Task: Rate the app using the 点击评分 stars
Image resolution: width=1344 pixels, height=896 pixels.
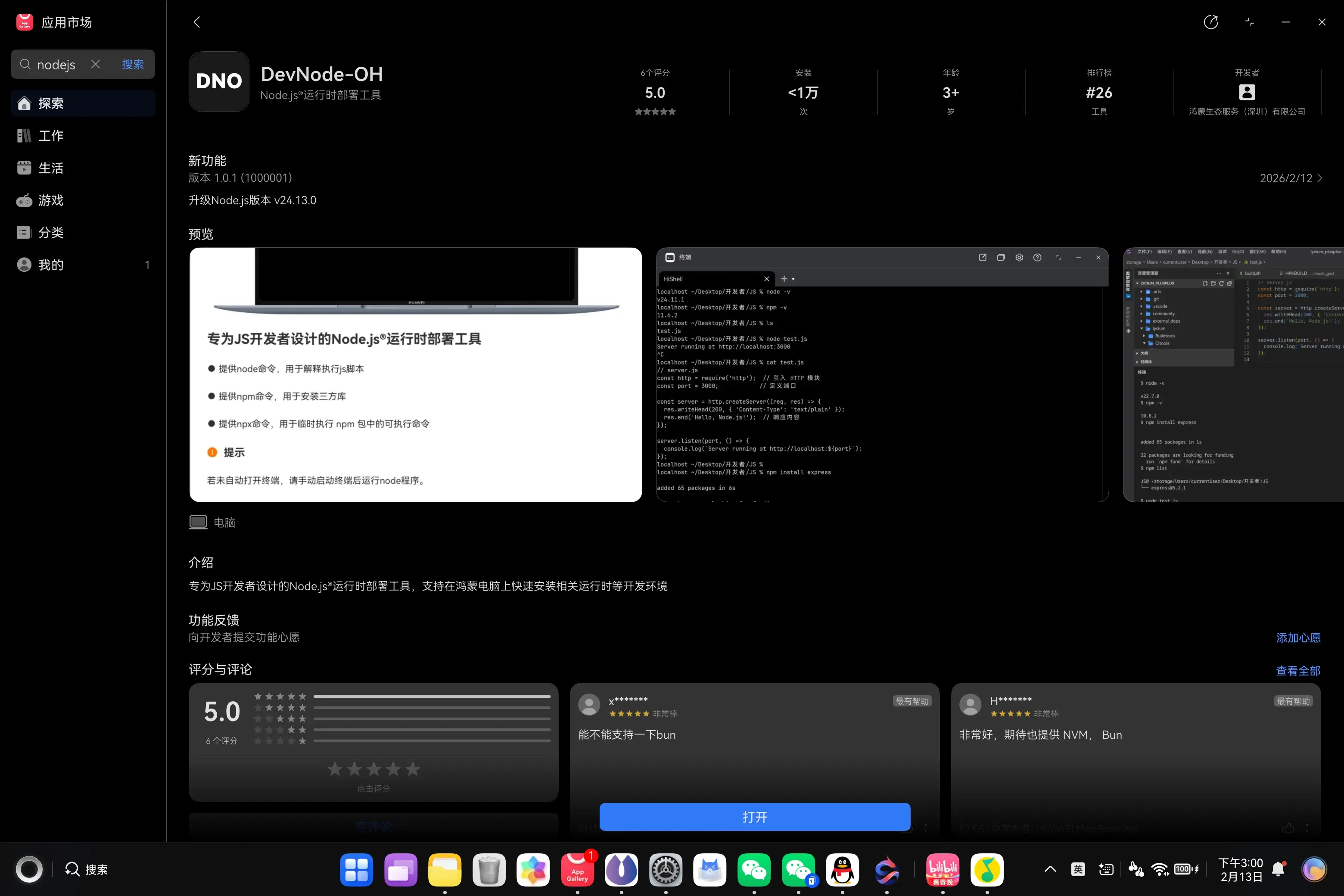Action: click(373, 769)
